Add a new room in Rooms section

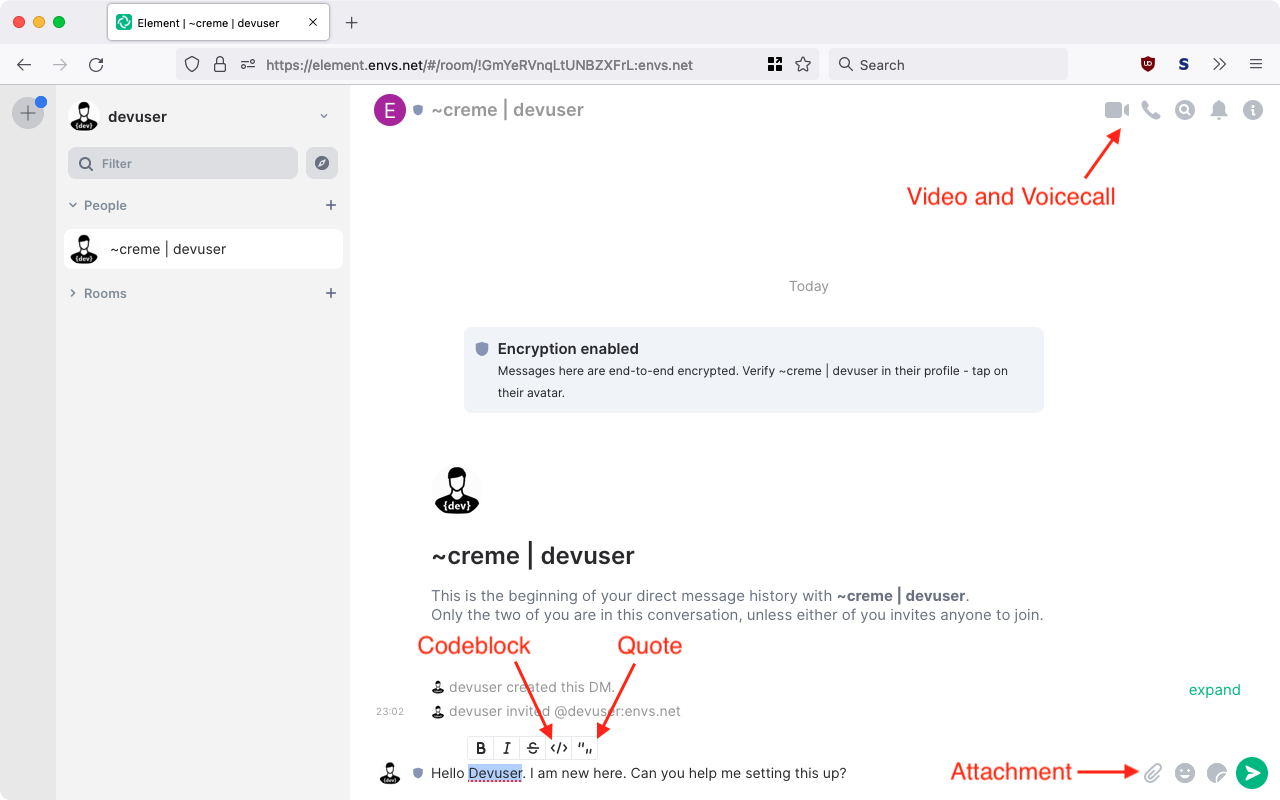point(331,293)
